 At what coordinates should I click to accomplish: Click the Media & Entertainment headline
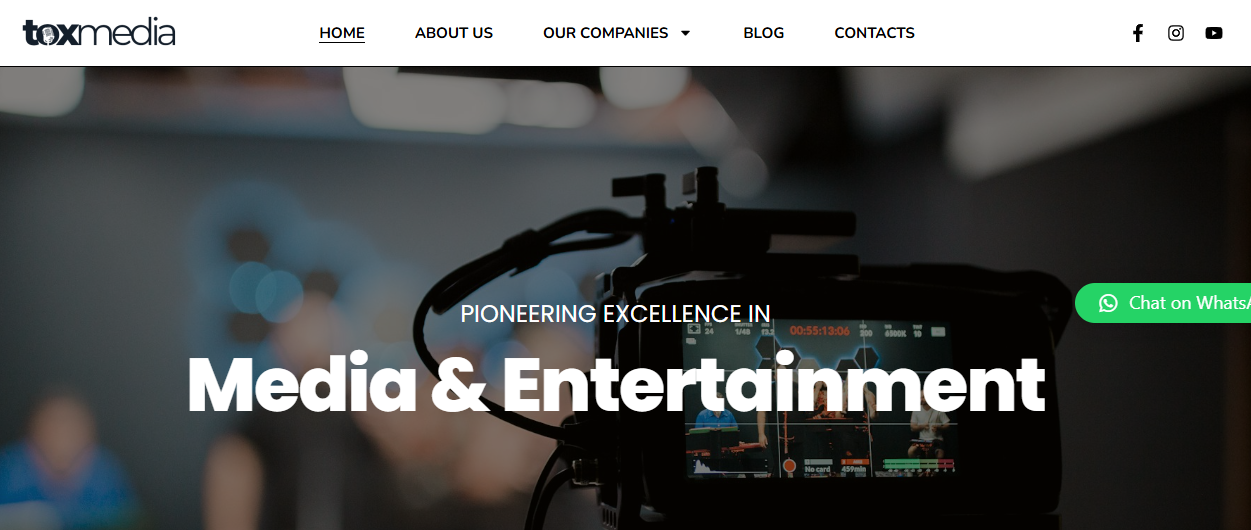616,385
